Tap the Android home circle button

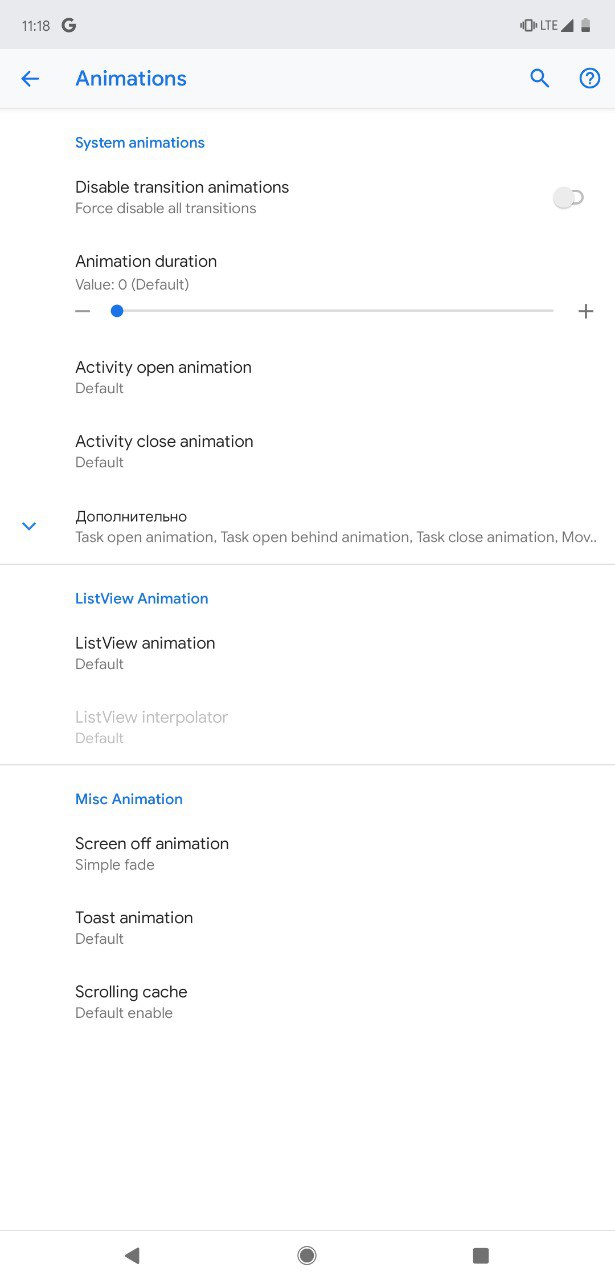point(307,1255)
